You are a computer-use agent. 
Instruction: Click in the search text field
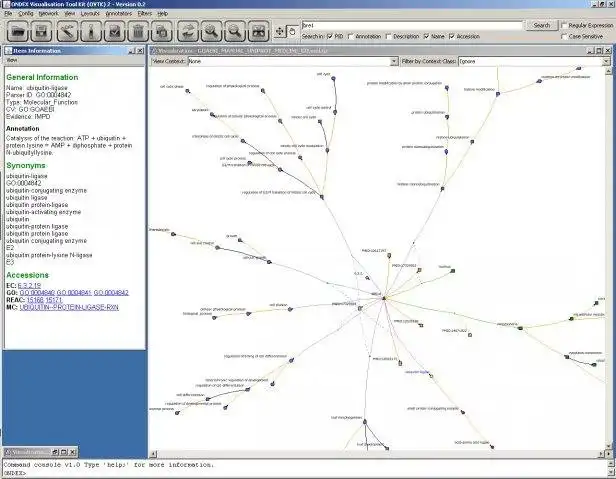(412, 25)
